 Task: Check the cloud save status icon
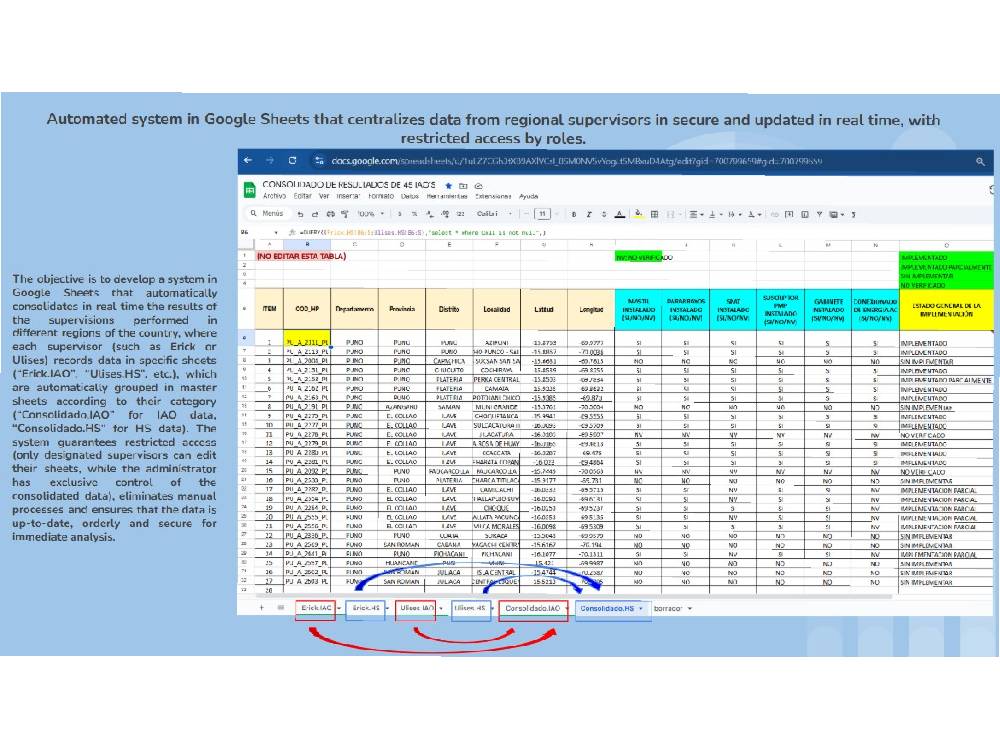(x=478, y=186)
